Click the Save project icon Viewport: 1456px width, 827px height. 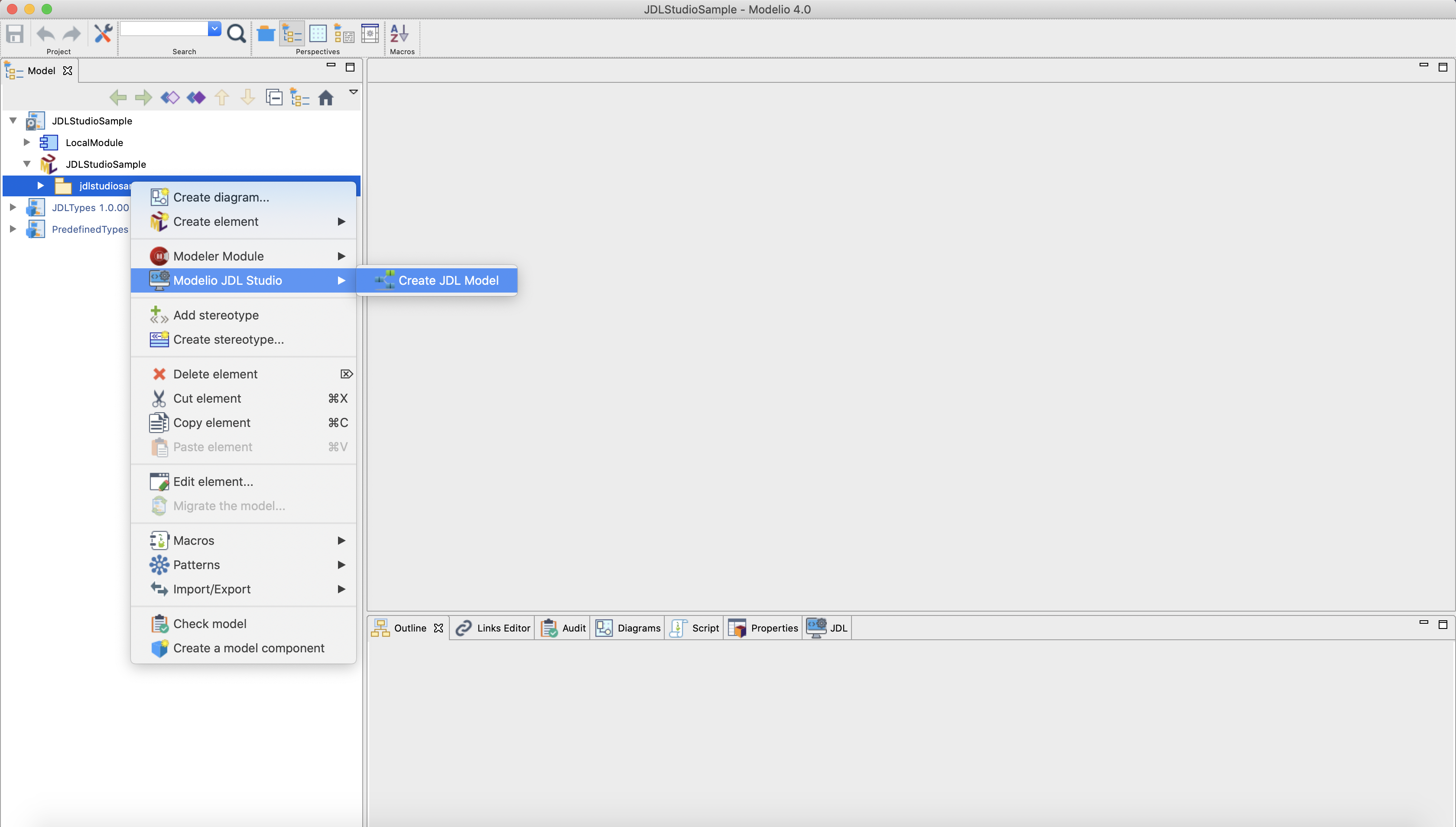point(15,33)
